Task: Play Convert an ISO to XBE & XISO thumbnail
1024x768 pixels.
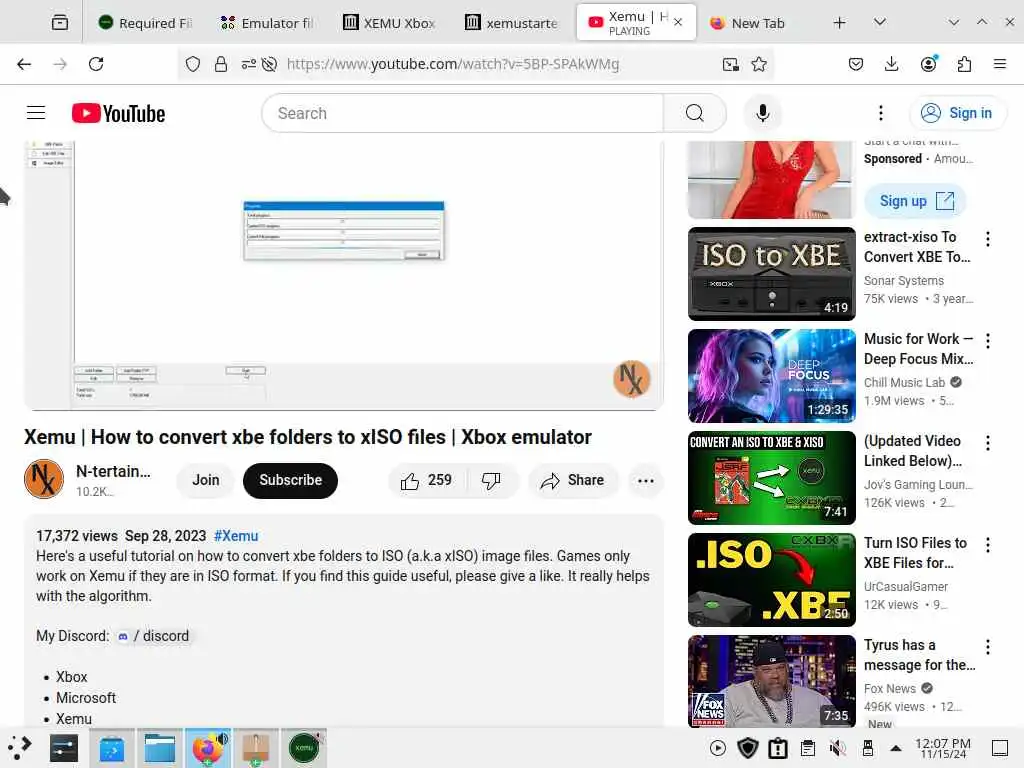Action: coord(771,477)
